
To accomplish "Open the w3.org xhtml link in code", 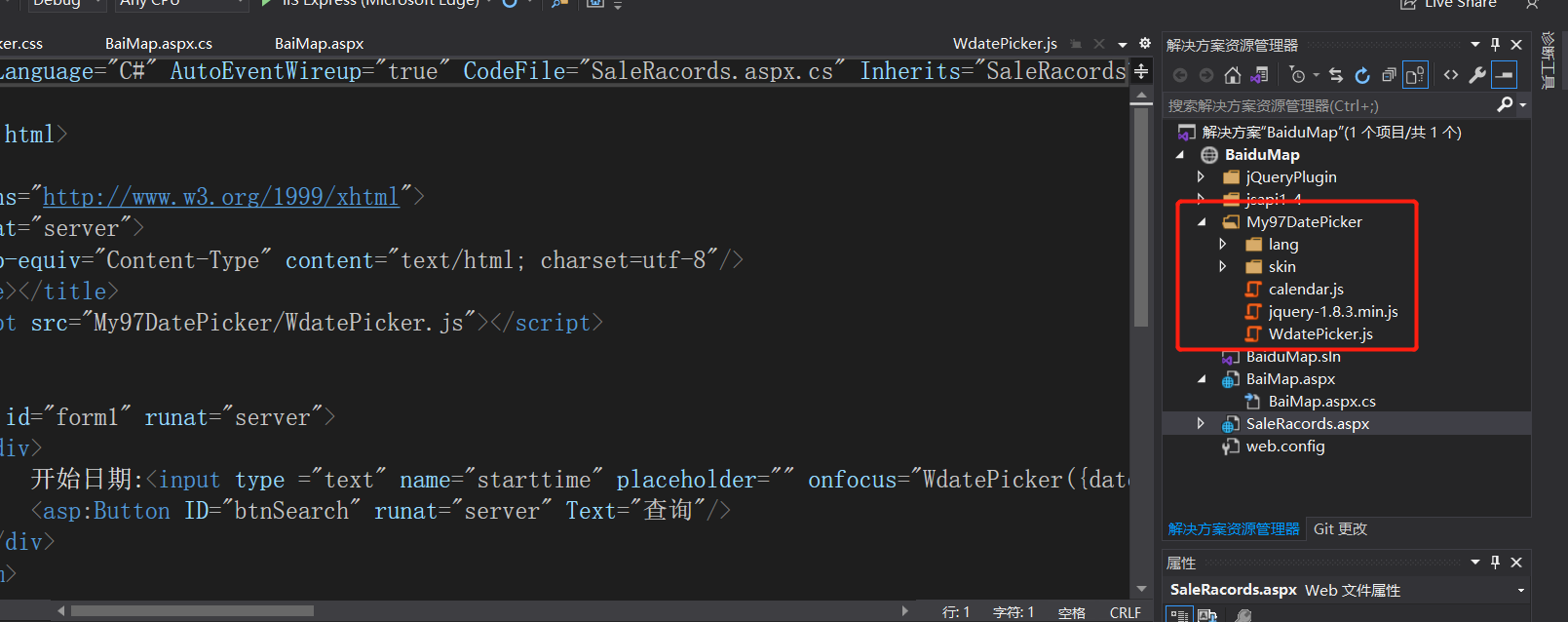I will point(221,197).
